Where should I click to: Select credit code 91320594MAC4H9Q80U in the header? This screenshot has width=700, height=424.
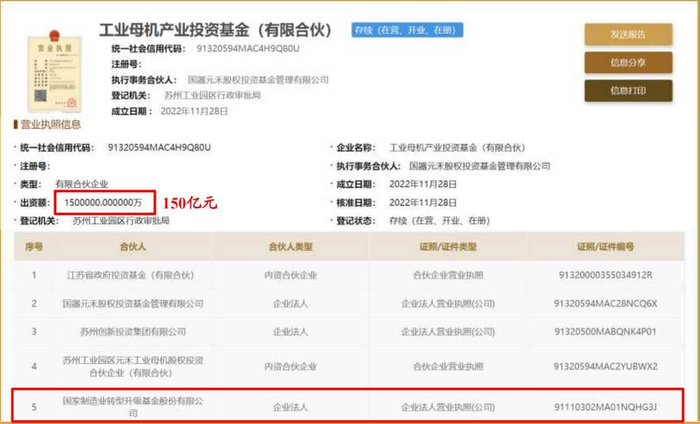tap(248, 48)
